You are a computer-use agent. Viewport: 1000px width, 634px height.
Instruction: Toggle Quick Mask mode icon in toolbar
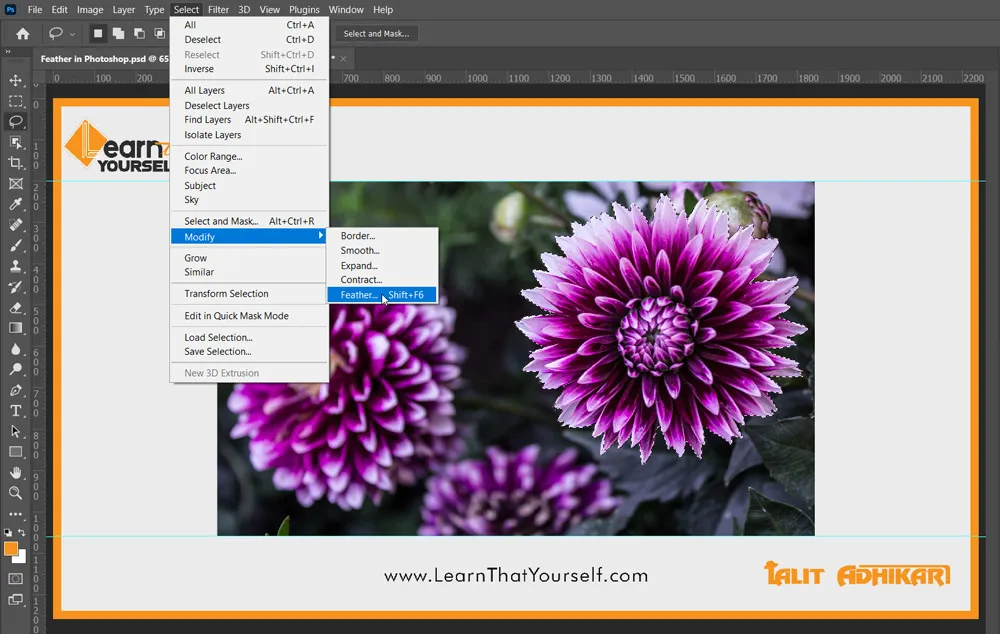[x=16, y=578]
